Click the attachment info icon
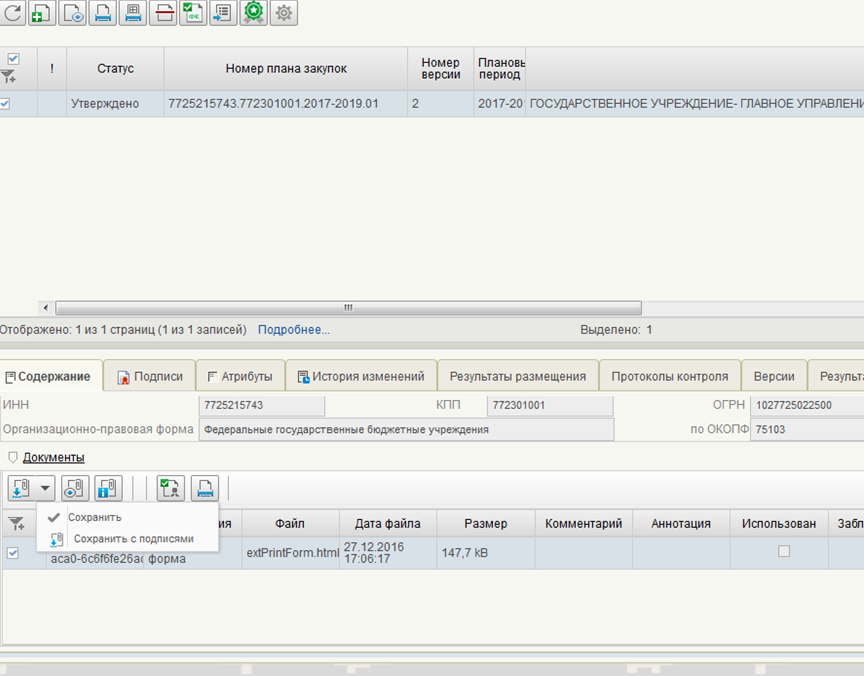The width and height of the screenshot is (864, 676). pos(106,488)
